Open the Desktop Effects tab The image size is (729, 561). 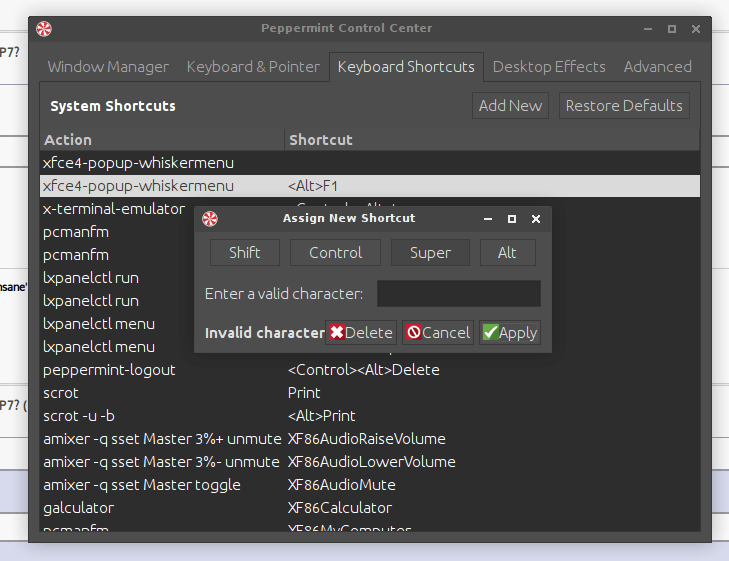[549, 67]
